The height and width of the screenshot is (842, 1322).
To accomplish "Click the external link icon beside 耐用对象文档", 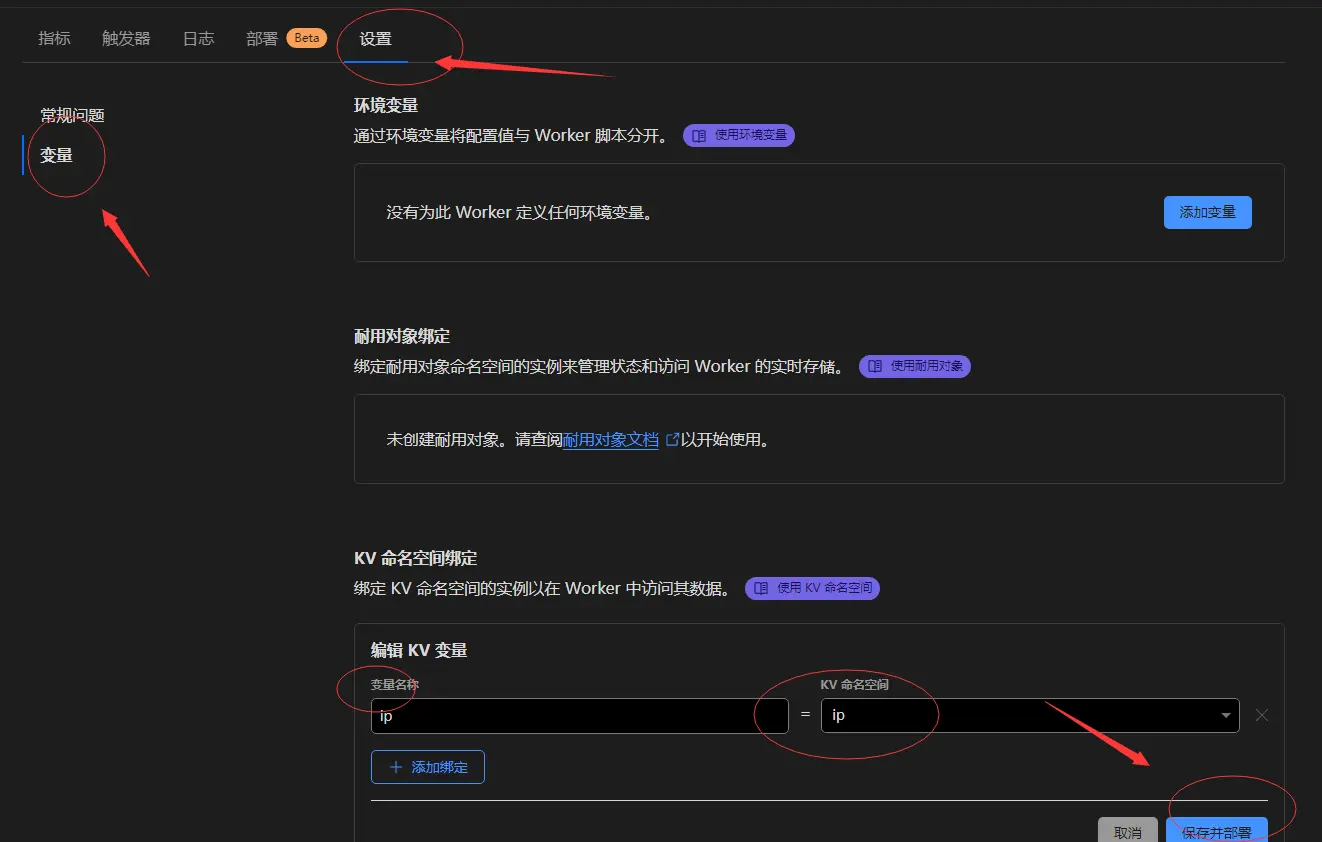I will pos(675,438).
